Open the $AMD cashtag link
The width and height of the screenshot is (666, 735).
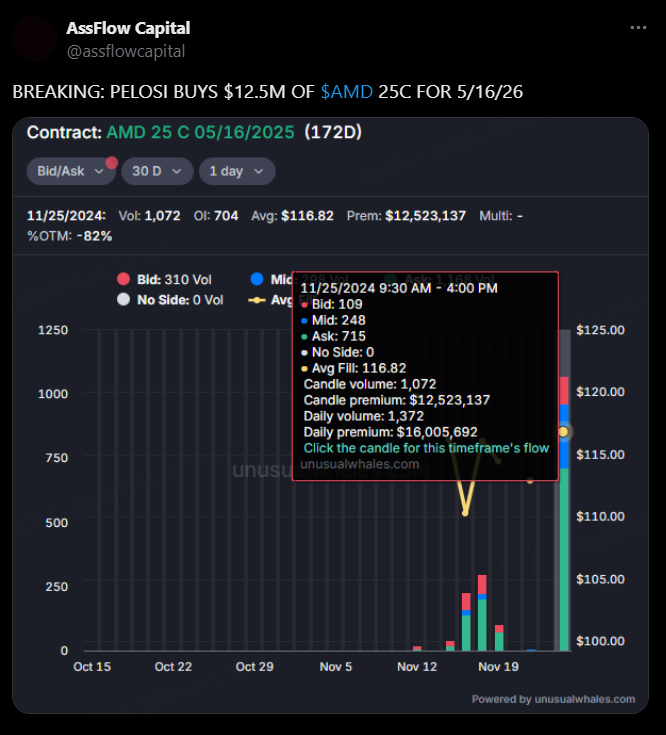point(347,91)
